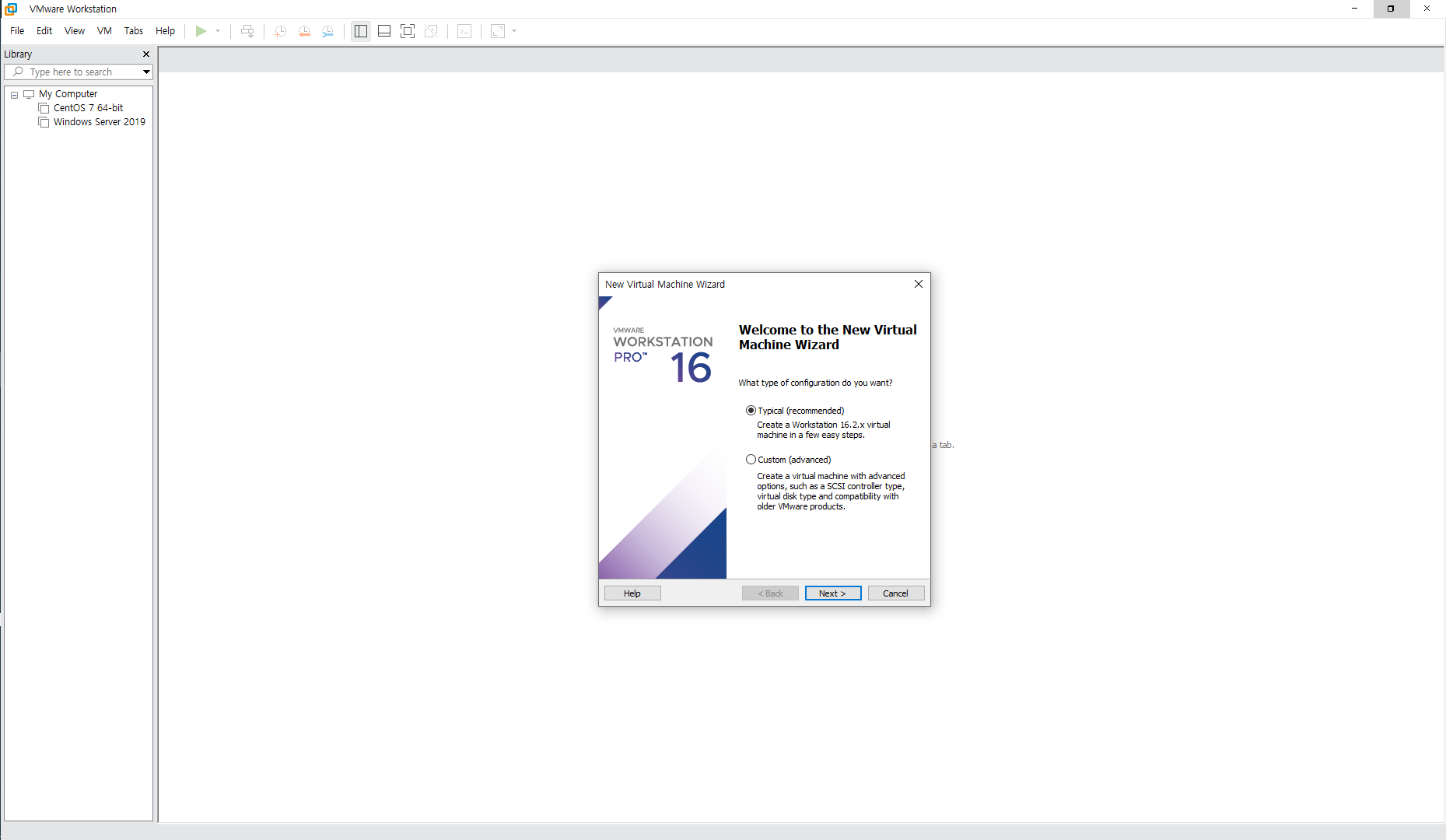Open the Edit menu
The image size is (1446, 840).
pyautogui.click(x=44, y=31)
